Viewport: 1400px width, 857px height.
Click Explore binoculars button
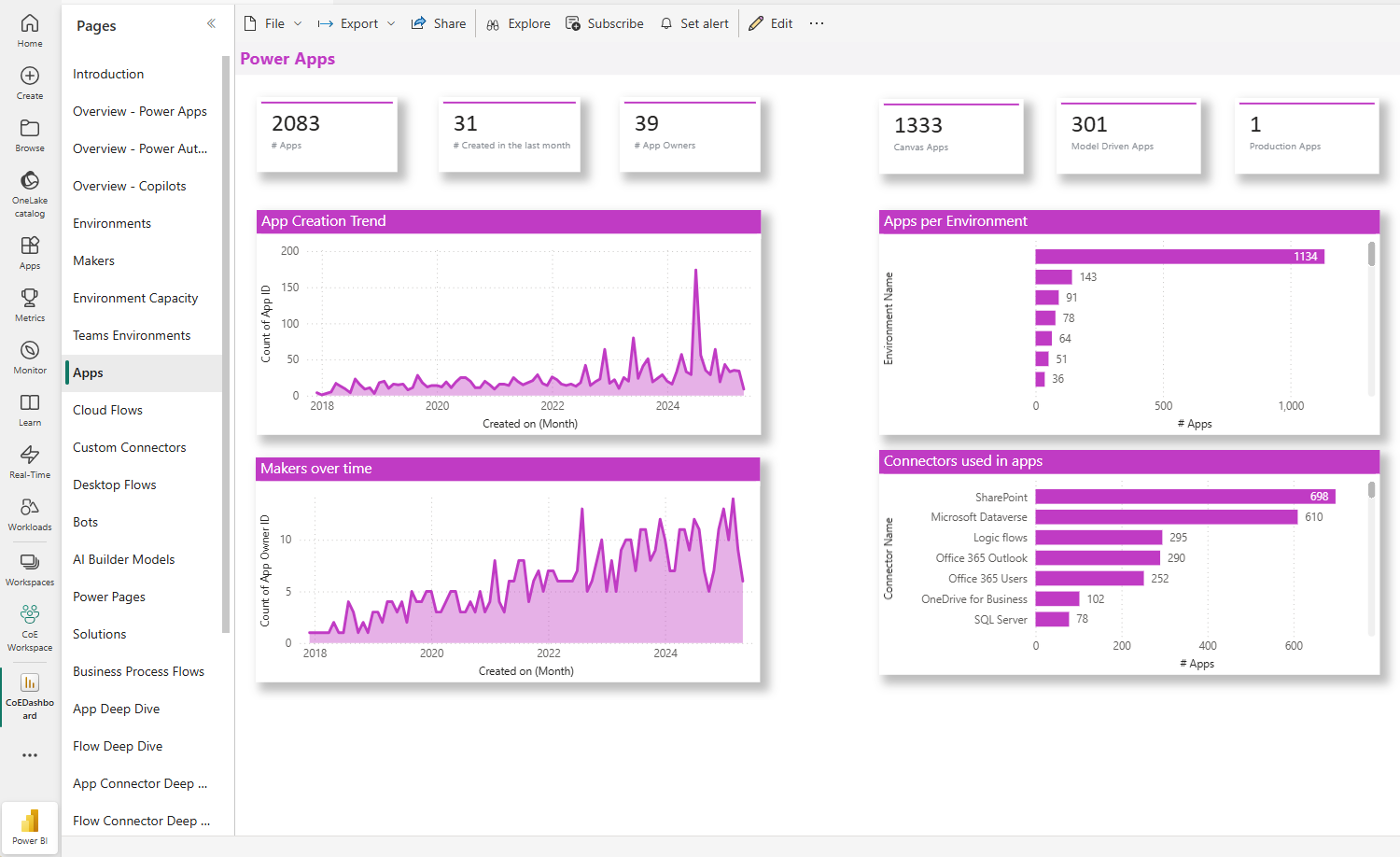coord(518,23)
